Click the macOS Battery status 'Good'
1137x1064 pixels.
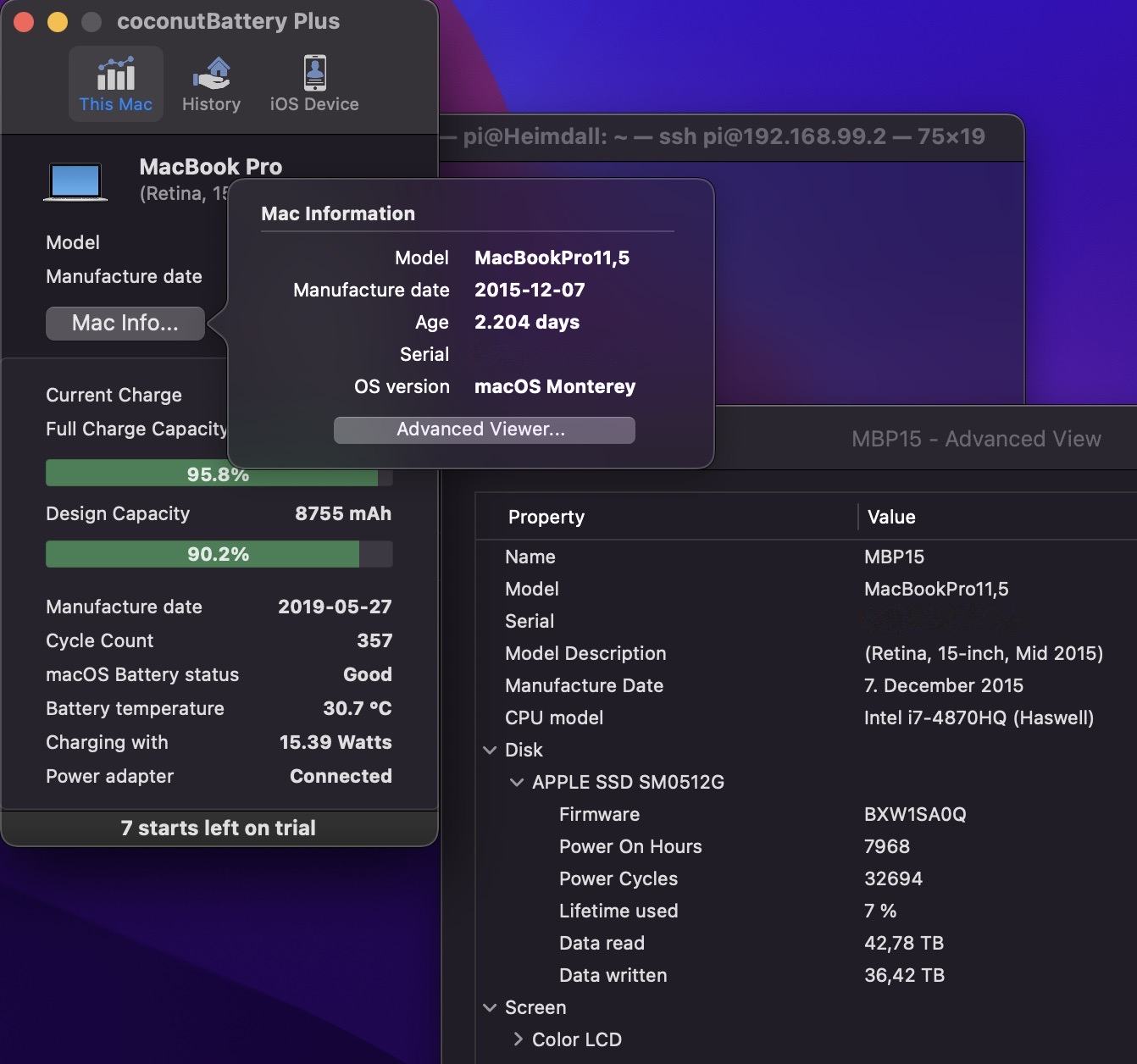coord(368,674)
